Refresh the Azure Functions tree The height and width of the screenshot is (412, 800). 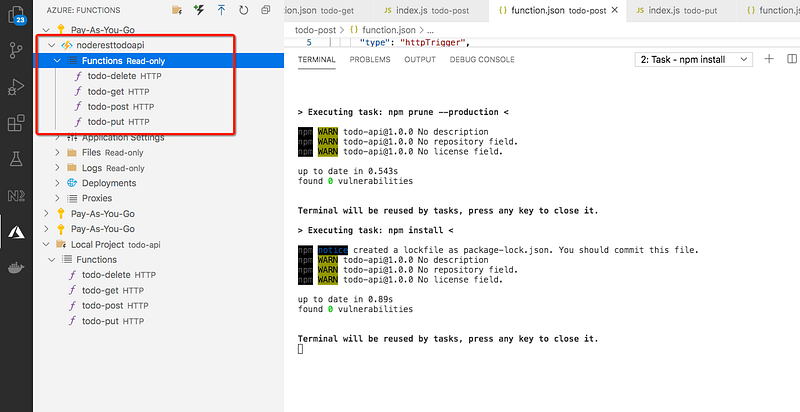click(243, 10)
